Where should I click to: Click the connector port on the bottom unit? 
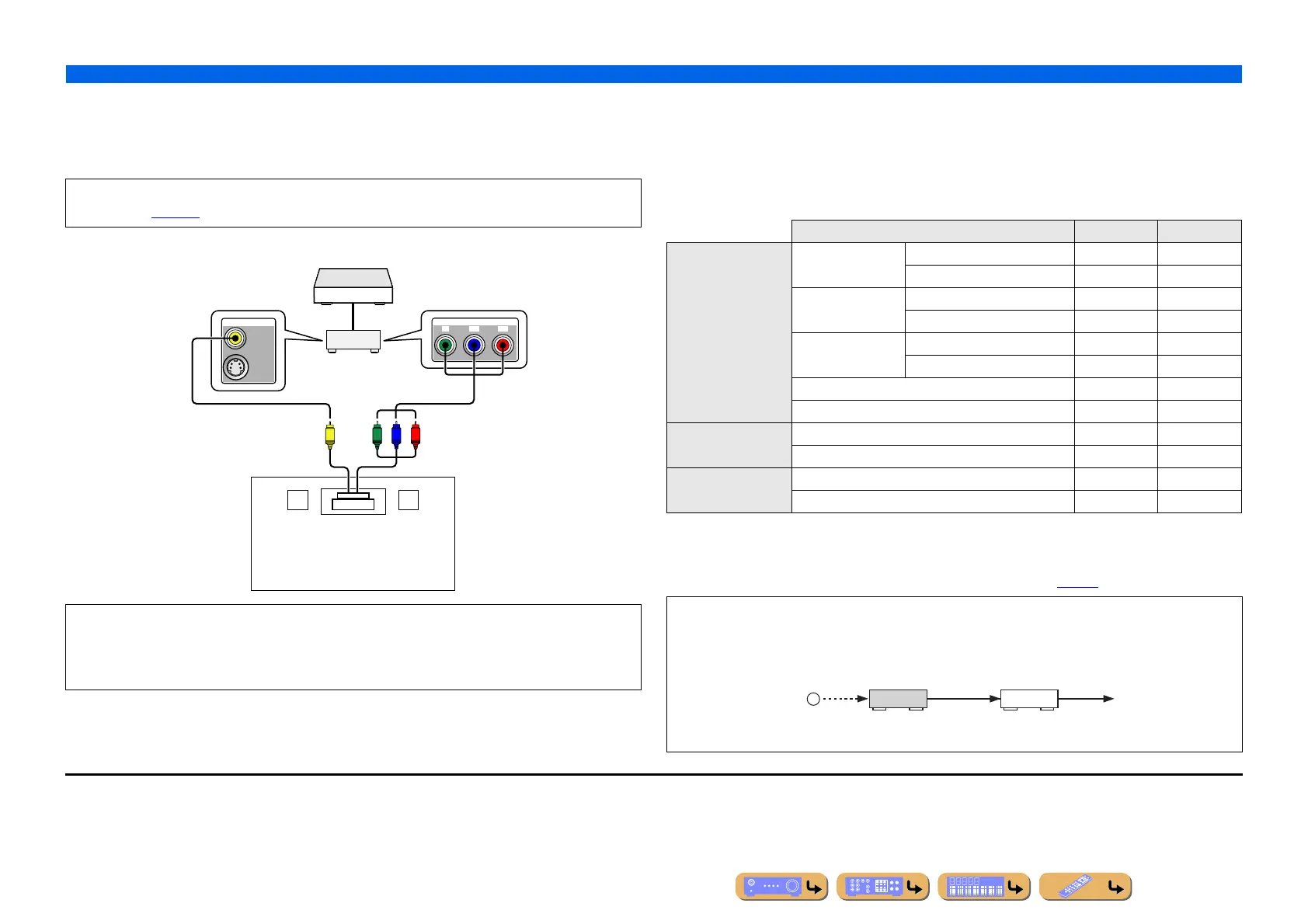tap(353, 502)
